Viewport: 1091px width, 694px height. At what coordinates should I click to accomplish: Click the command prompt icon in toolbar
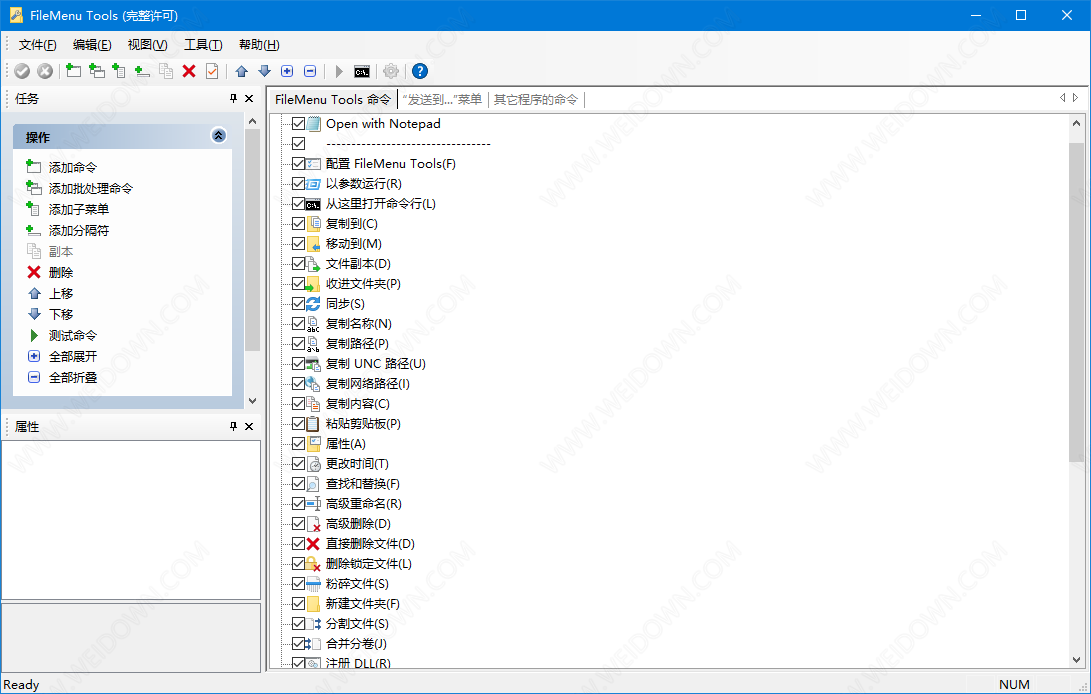362,71
